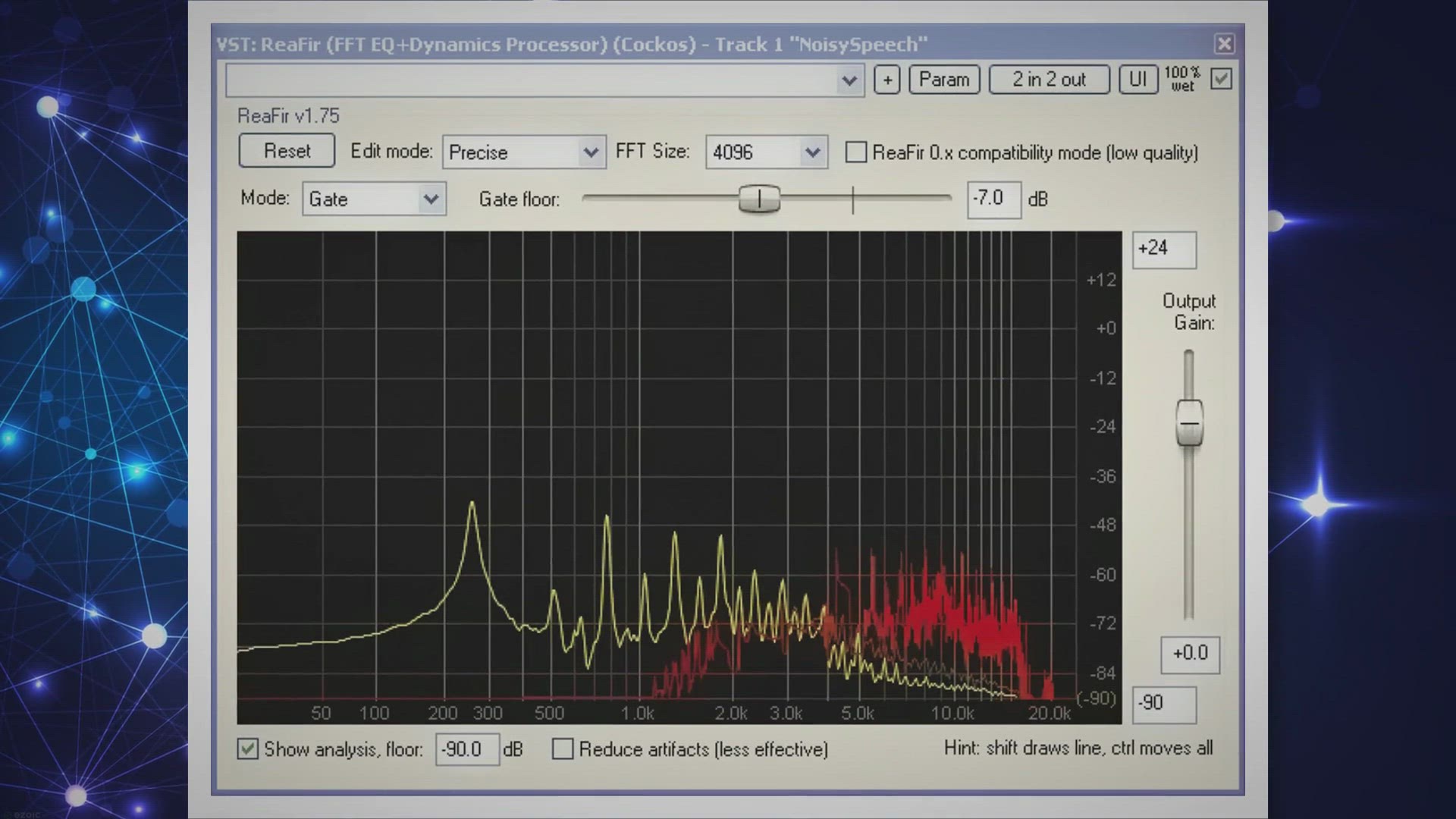Click the Gate floor dB value field

pyautogui.click(x=993, y=199)
